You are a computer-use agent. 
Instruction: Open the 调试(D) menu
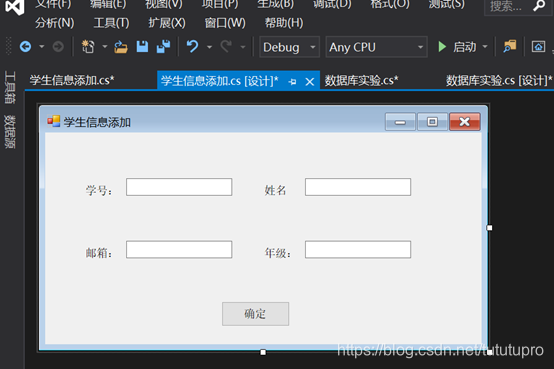(332, 4)
